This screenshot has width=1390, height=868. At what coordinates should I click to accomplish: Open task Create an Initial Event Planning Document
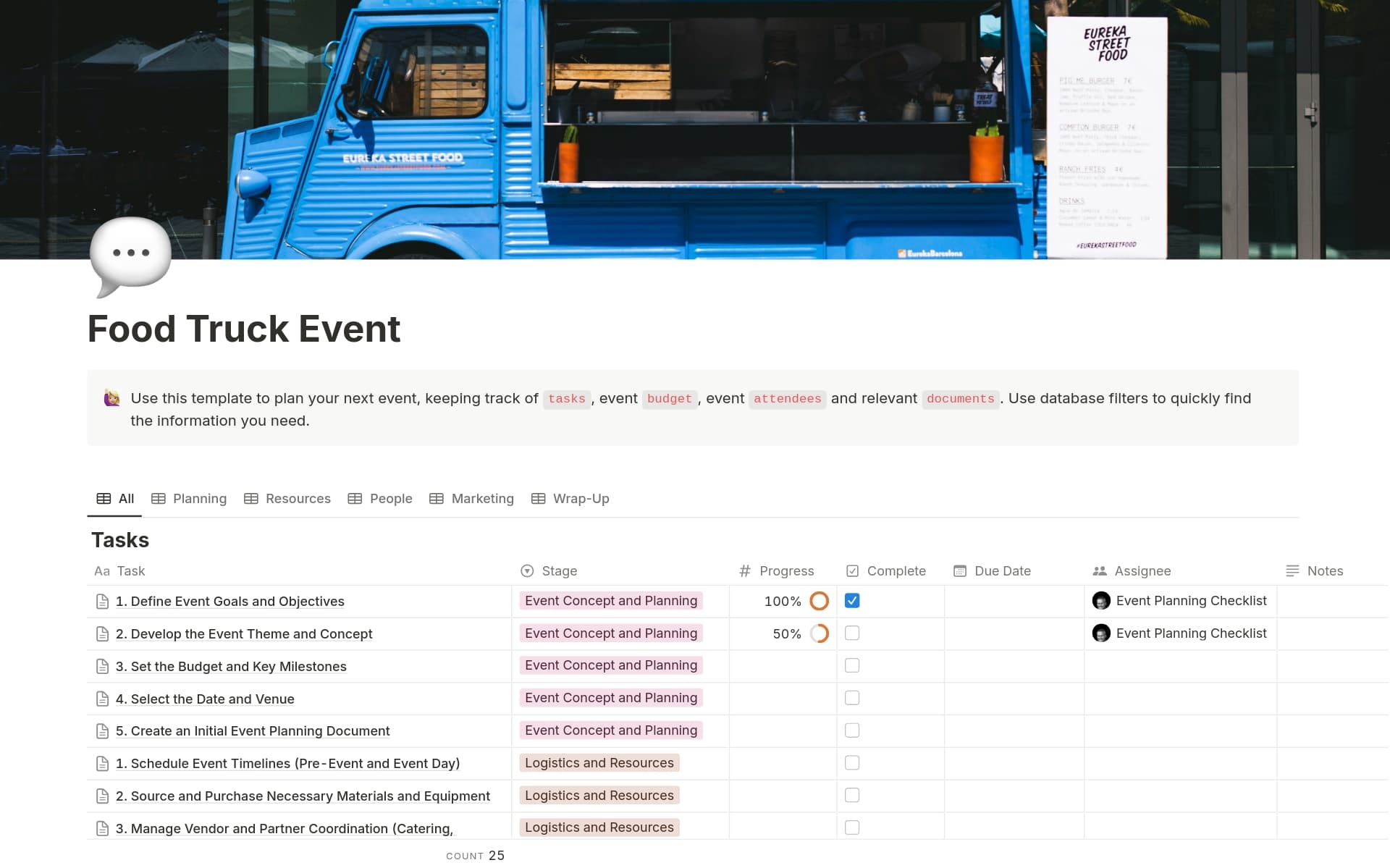point(253,731)
